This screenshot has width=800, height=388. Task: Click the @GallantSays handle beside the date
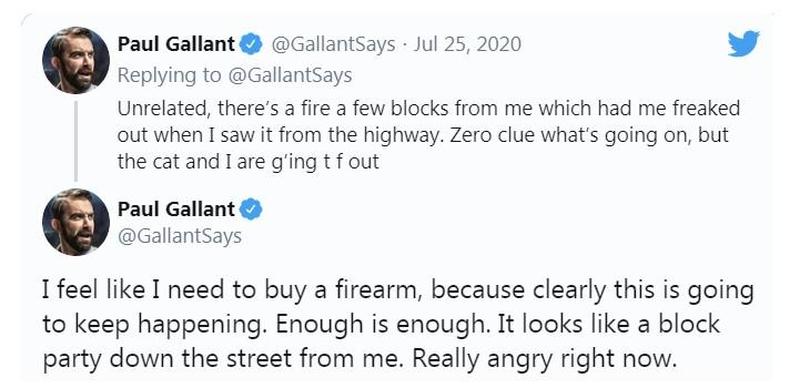333,45
